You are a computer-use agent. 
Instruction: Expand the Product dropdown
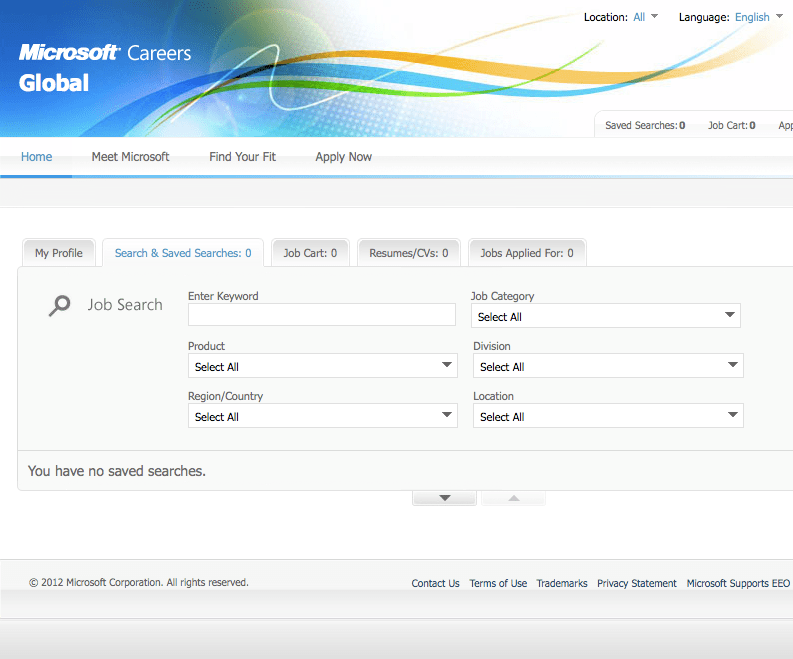(x=323, y=366)
